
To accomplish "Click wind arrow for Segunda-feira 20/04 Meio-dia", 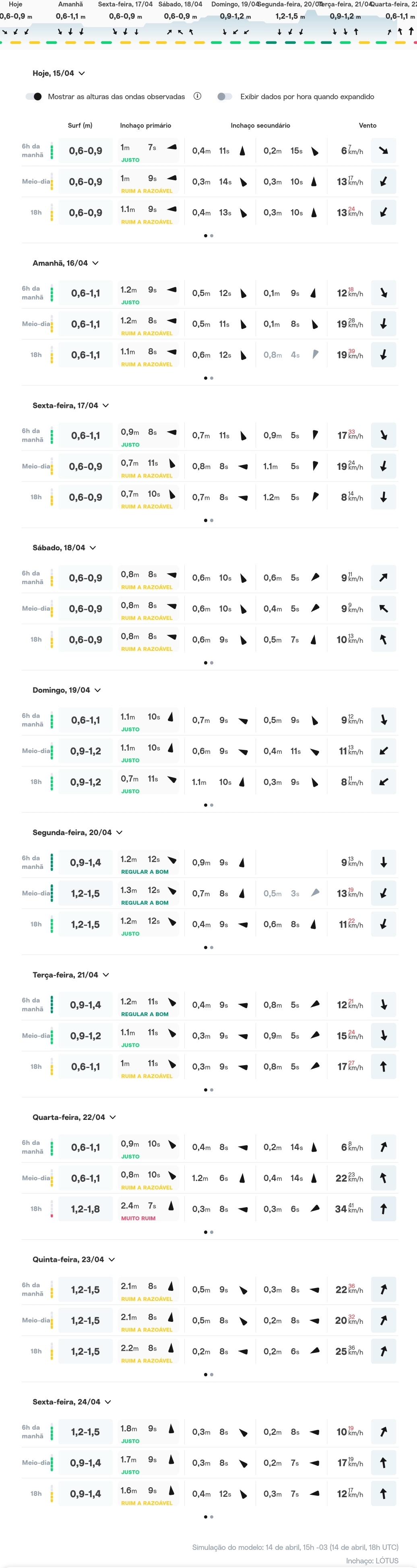I will pos(384,893).
